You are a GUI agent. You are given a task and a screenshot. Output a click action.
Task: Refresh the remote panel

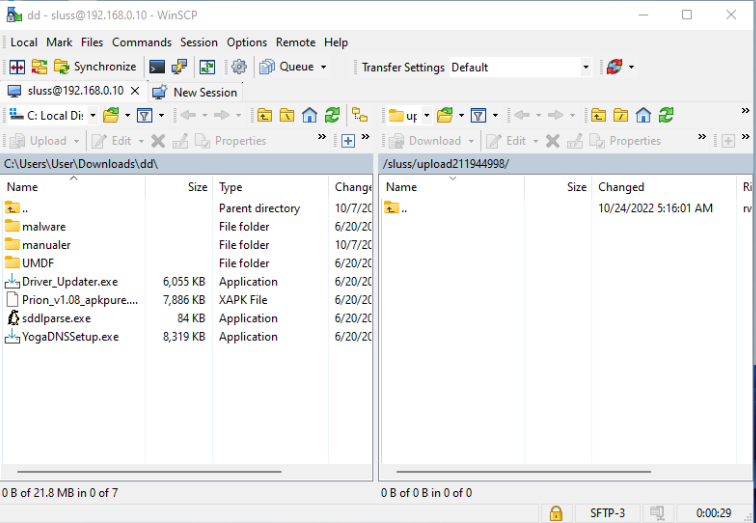[x=666, y=116]
